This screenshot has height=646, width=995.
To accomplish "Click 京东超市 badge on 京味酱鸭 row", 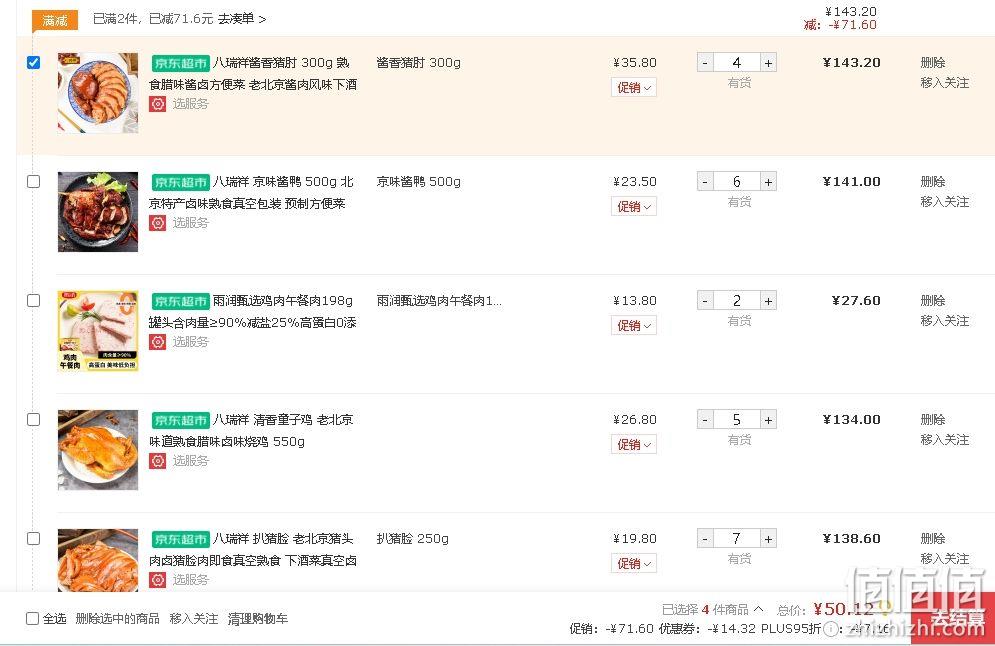I will click(180, 182).
